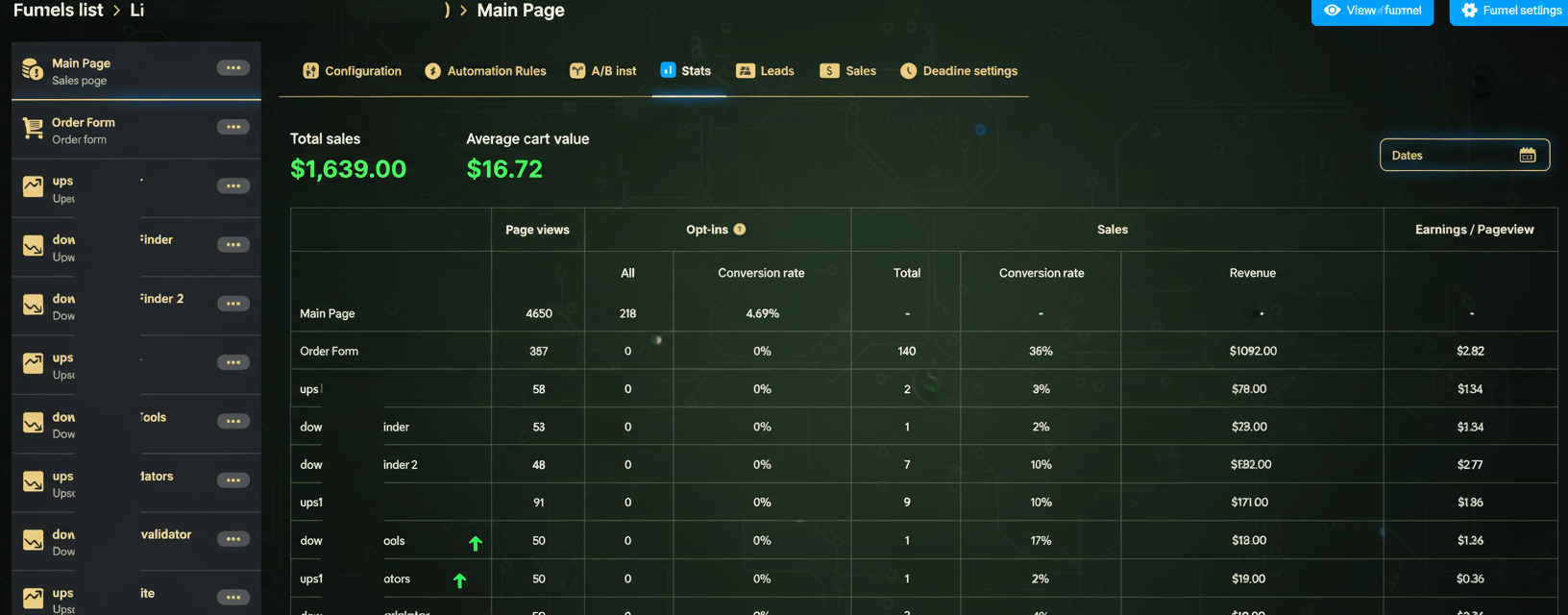Click the Main Page coins icon in sidebar
The image size is (1568, 615).
pyautogui.click(x=33, y=69)
